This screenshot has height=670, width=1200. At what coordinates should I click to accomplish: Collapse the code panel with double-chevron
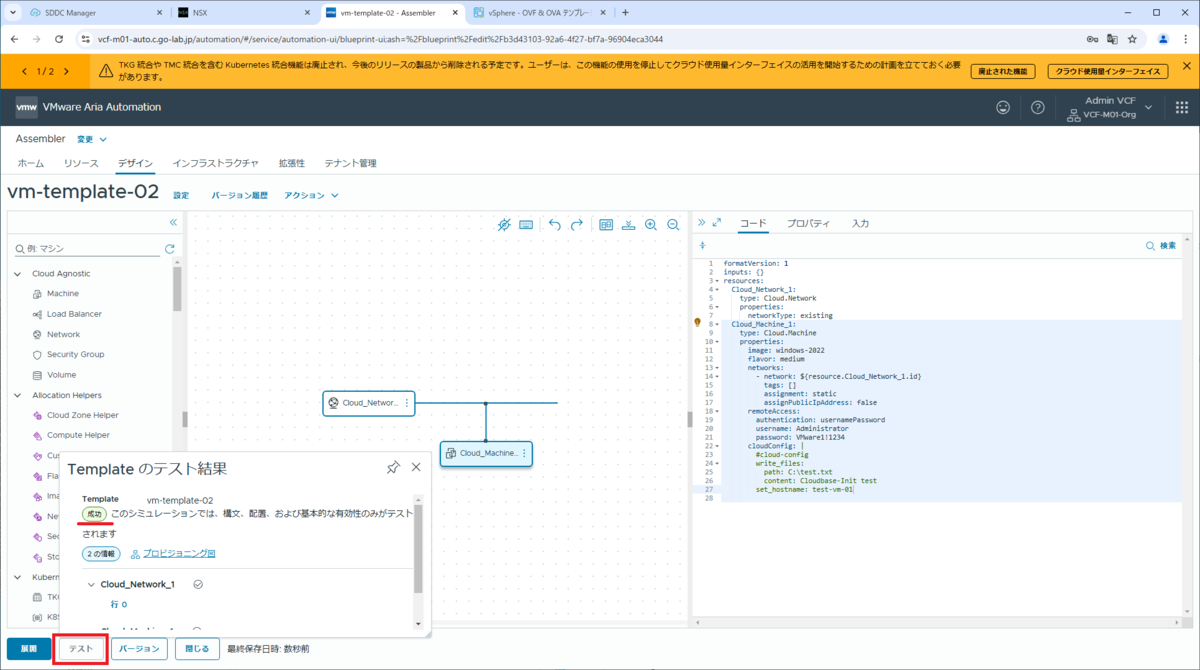[x=702, y=223]
